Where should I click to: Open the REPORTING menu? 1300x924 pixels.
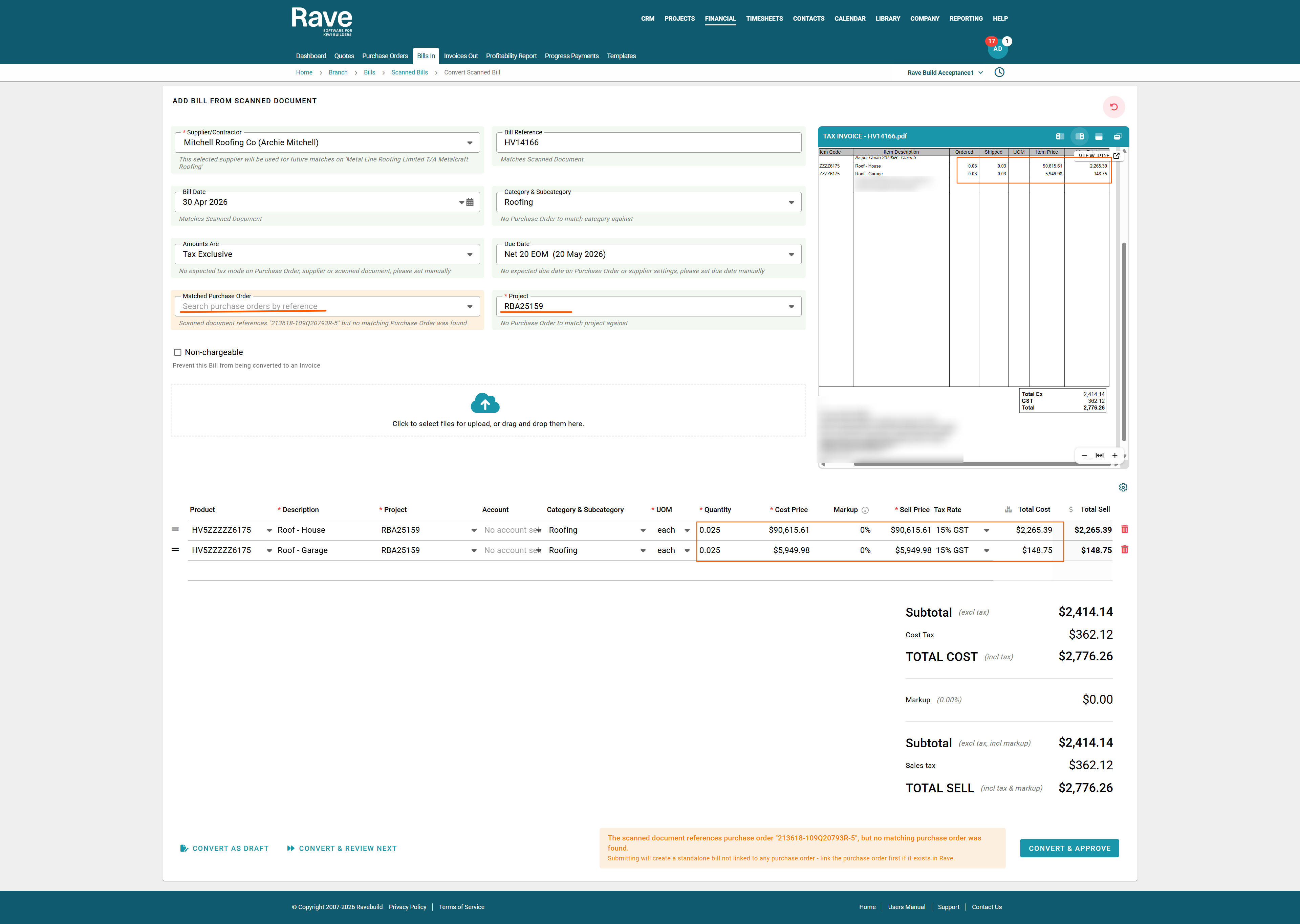point(966,19)
